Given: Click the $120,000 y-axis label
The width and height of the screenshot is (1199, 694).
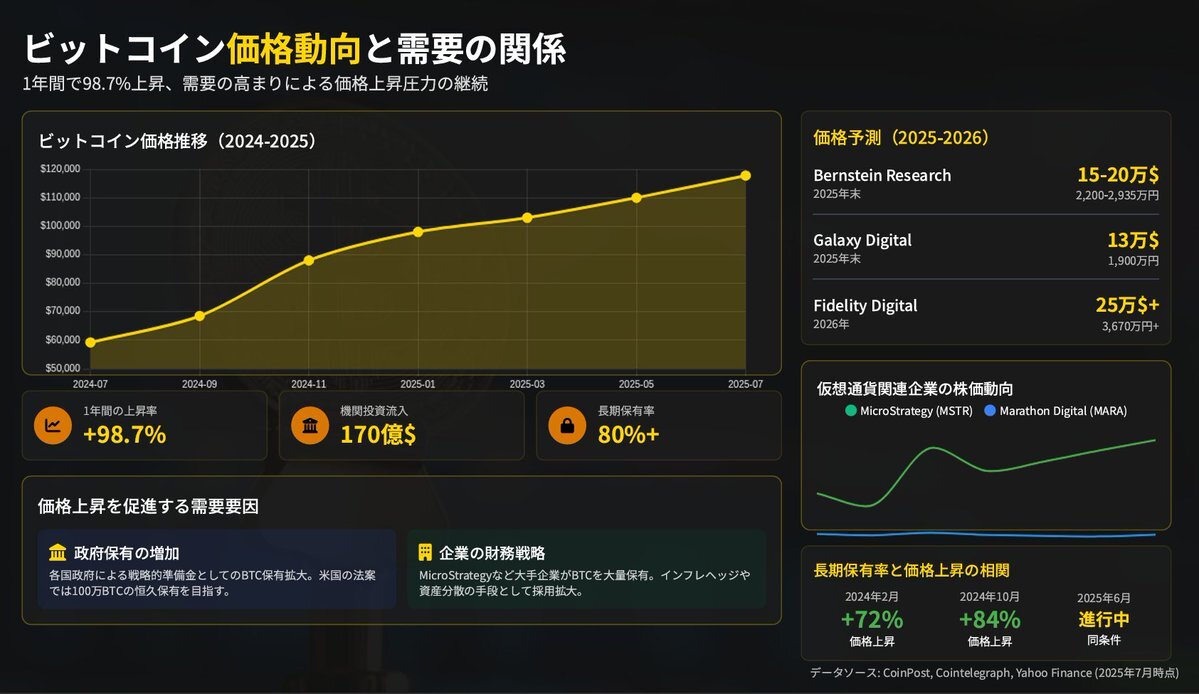Looking at the screenshot, I should (x=60, y=169).
